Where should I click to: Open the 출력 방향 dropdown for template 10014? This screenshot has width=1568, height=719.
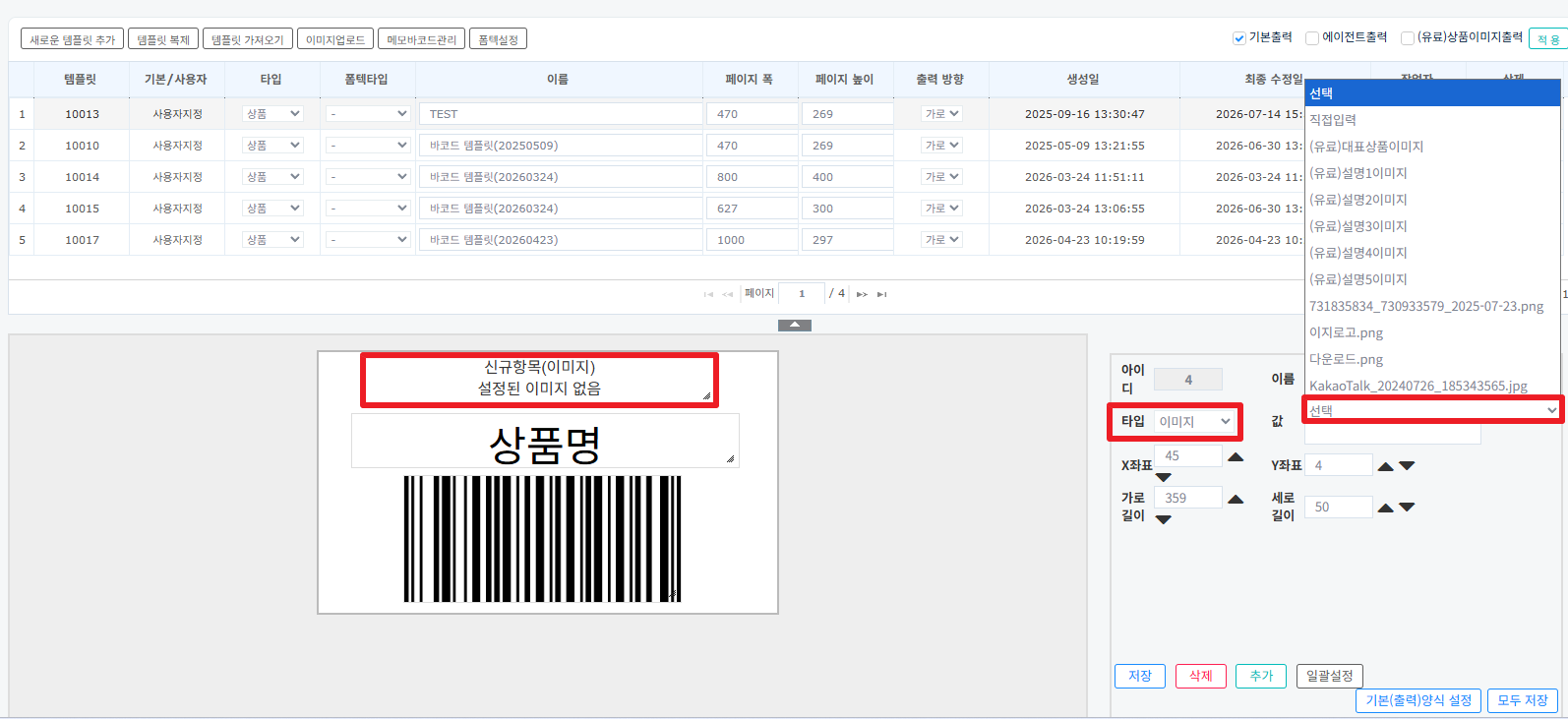click(x=941, y=177)
